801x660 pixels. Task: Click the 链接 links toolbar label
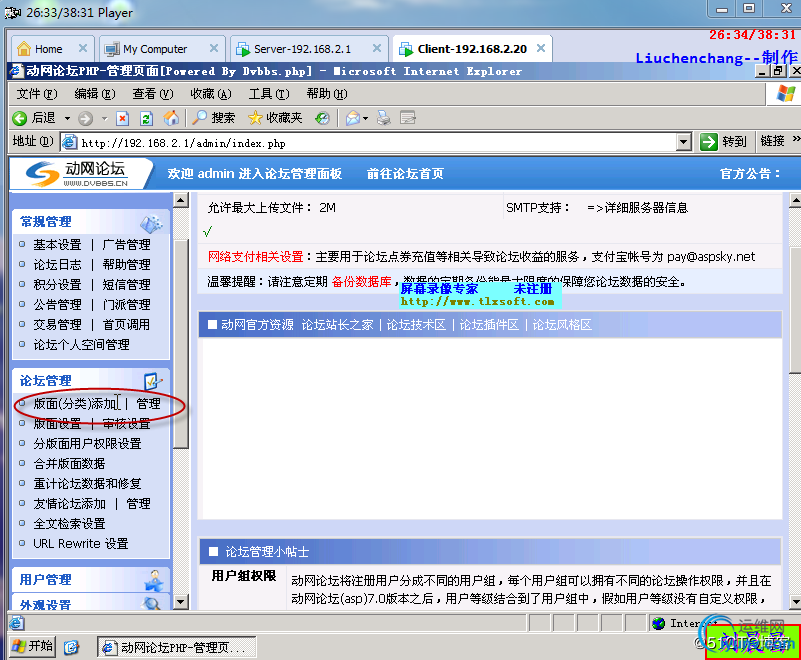[x=772, y=141]
